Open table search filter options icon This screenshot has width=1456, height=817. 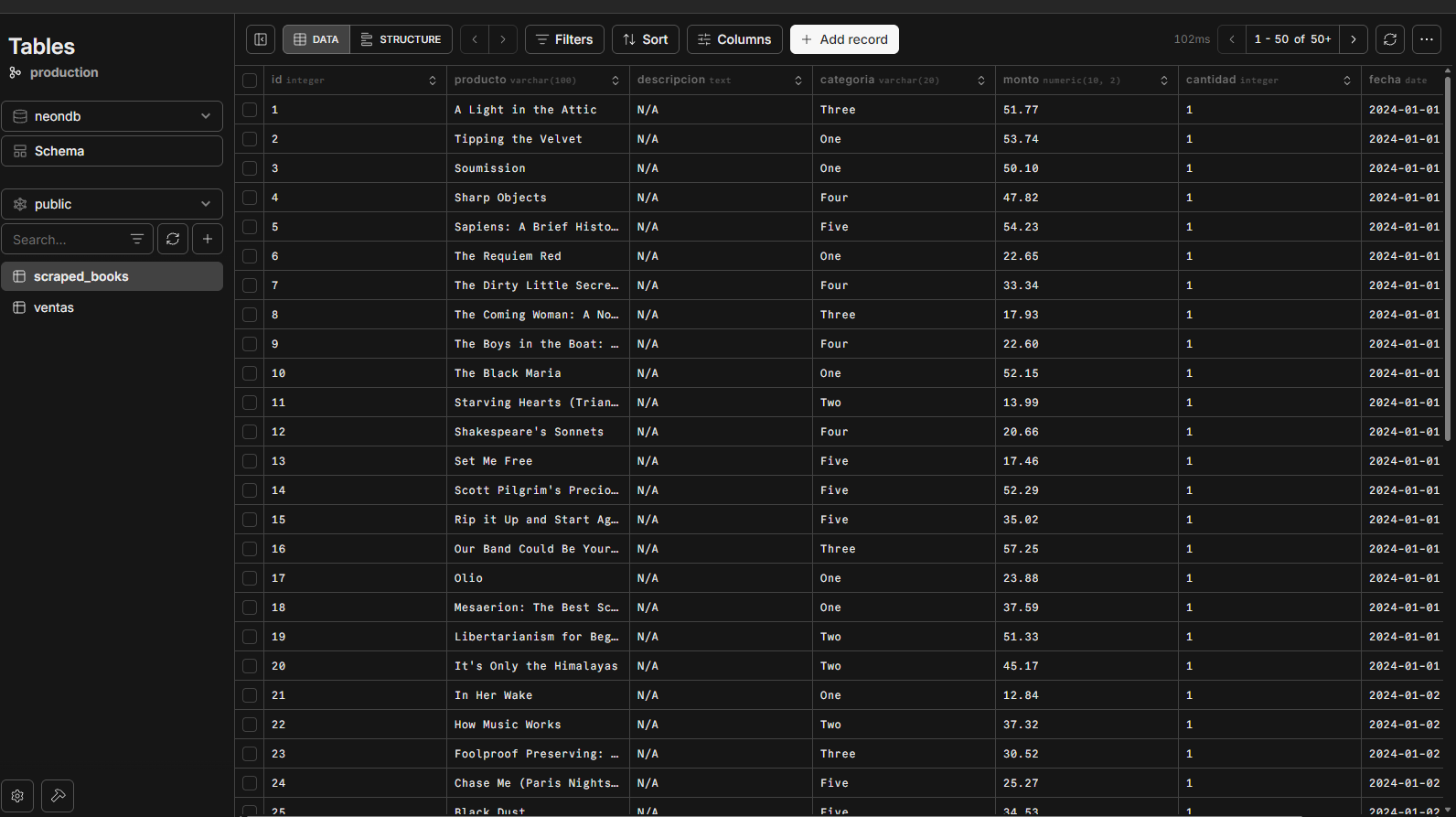[137, 239]
